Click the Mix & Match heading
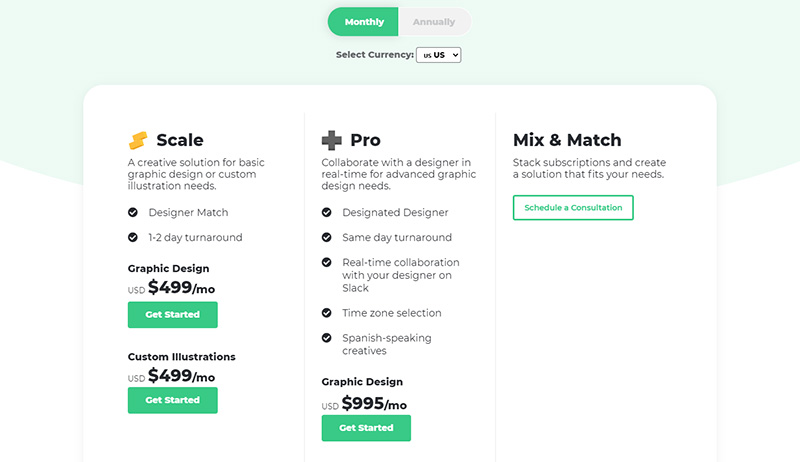The width and height of the screenshot is (800, 462). (567, 140)
